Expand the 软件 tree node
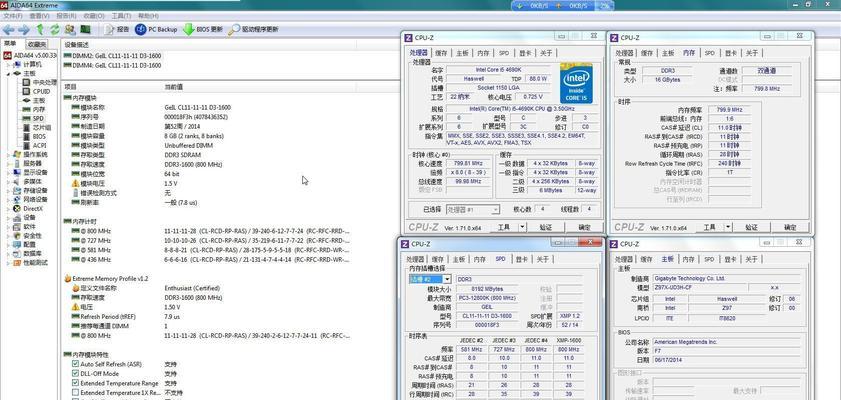Image resolution: width=841 pixels, height=400 pixels. tap(9, 227)
